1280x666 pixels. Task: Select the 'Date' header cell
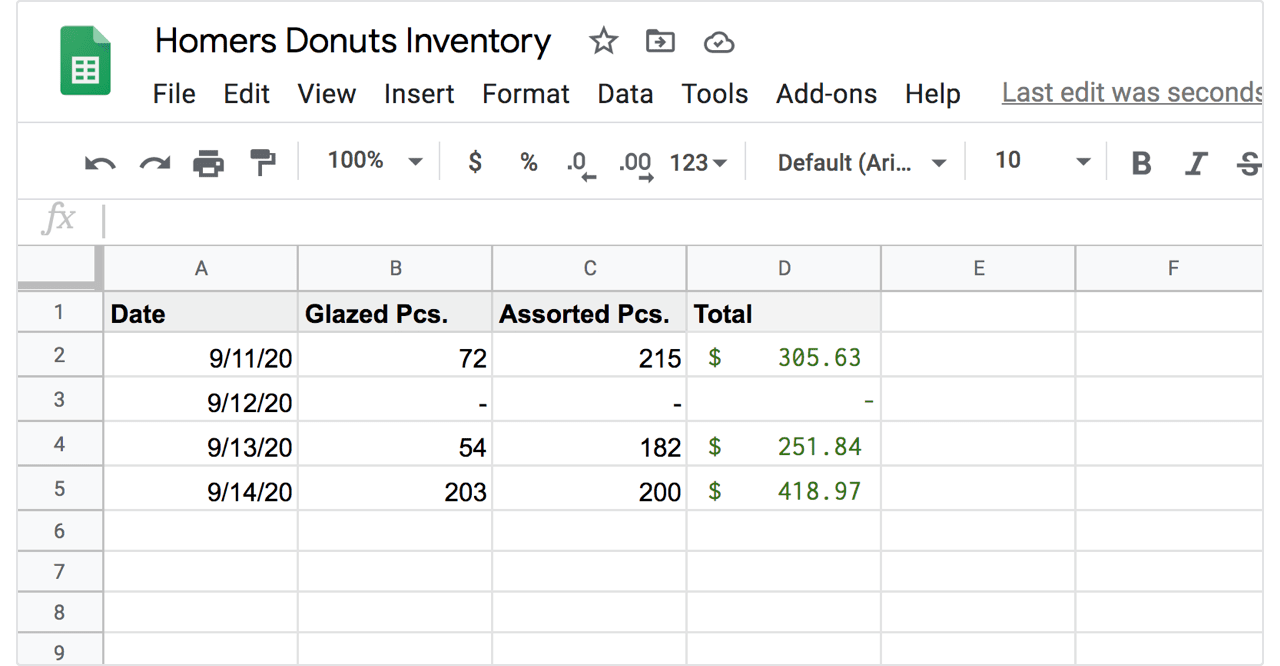201,313
